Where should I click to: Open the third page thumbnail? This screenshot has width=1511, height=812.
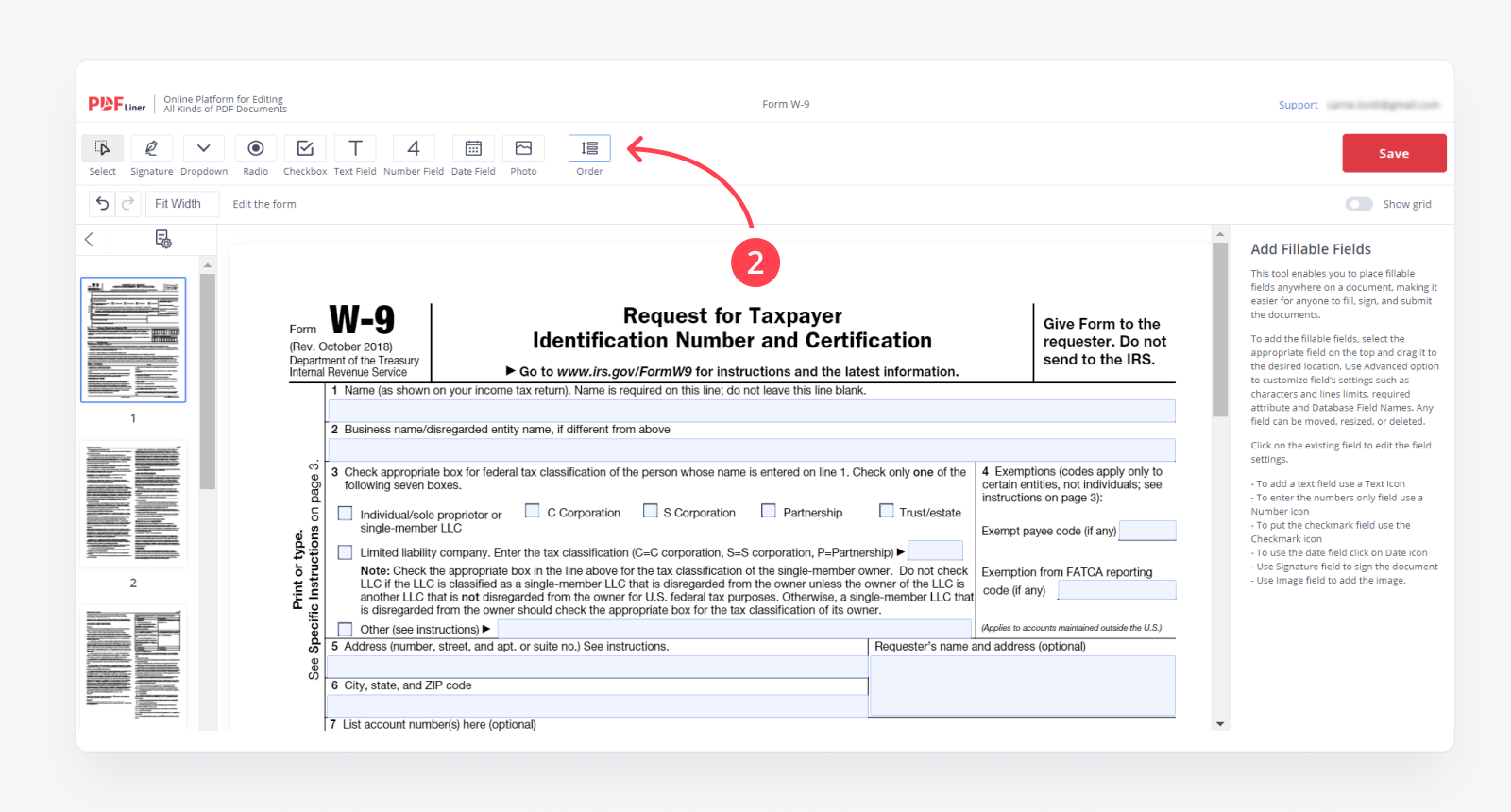[133, 668]
